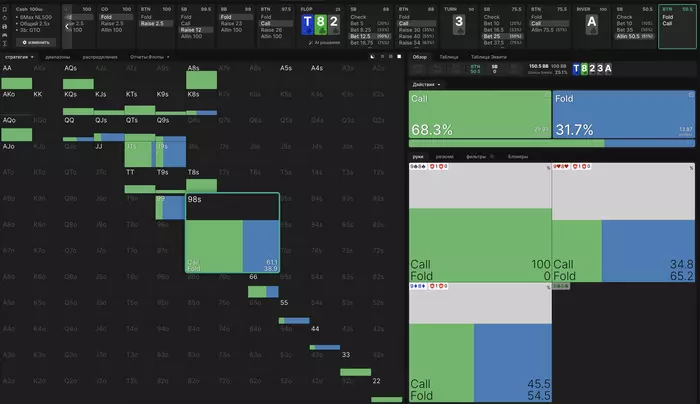Select the A8s cell in the matrix
Image resolution: width=700 pixels, height=404 pixels.
[x=201, y=78]
